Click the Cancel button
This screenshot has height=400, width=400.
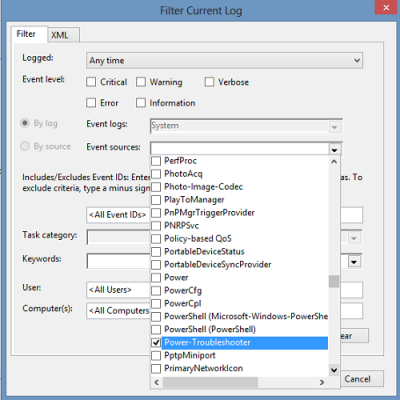click(x=357, y=379)
